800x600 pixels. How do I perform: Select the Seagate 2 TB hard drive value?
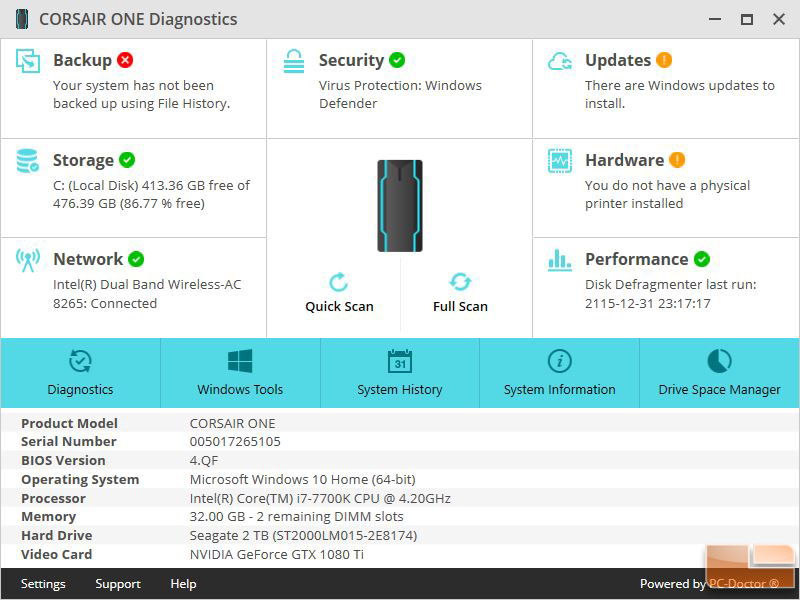304,536
